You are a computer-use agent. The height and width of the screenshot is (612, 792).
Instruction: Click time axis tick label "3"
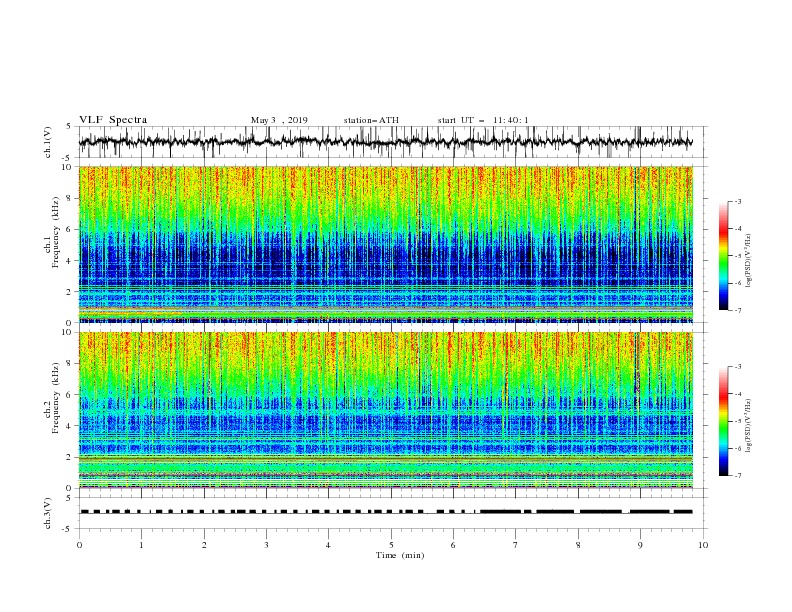(x=266, y=545)
